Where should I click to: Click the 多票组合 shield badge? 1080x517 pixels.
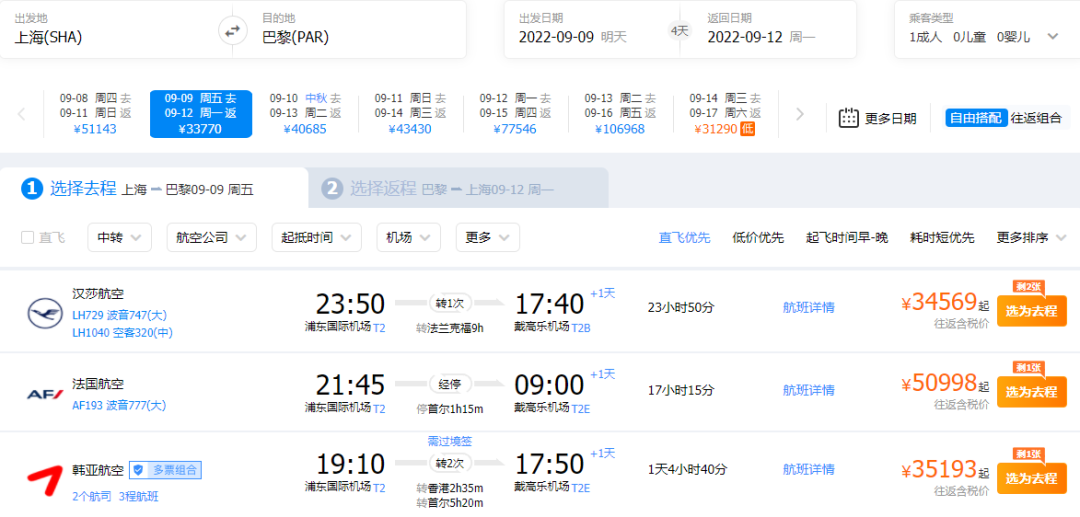click(165, 471)
